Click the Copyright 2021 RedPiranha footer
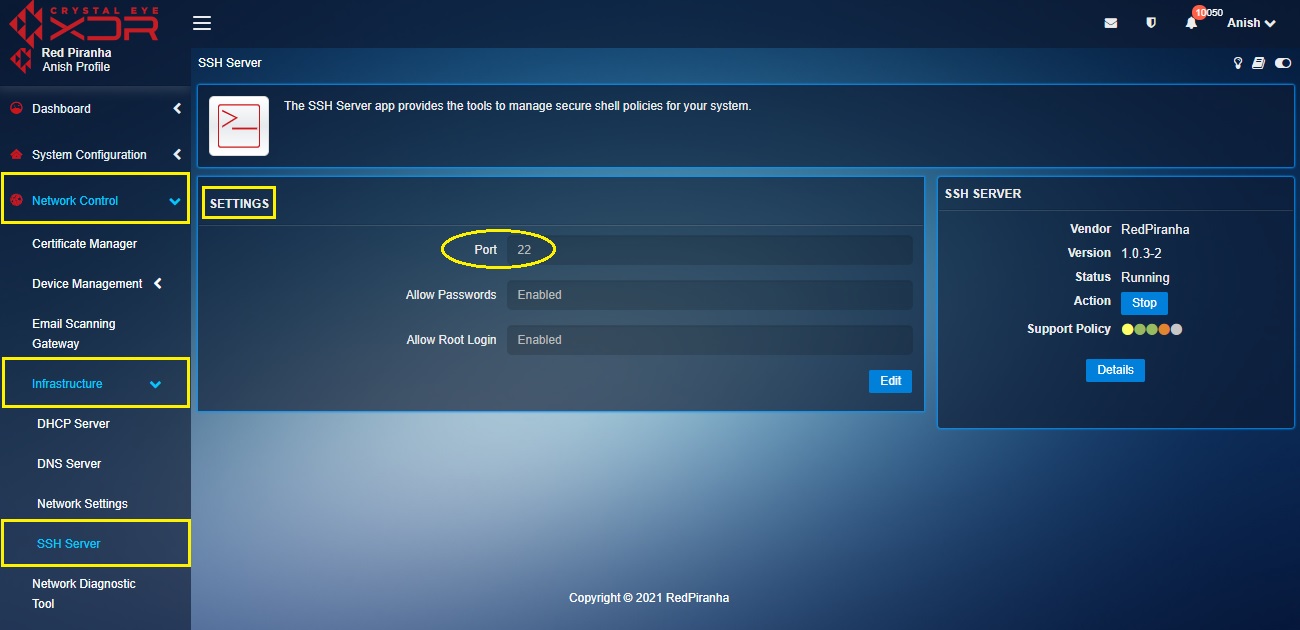The height and width of the screenshot is (630, 1300). tap(649, 598)
